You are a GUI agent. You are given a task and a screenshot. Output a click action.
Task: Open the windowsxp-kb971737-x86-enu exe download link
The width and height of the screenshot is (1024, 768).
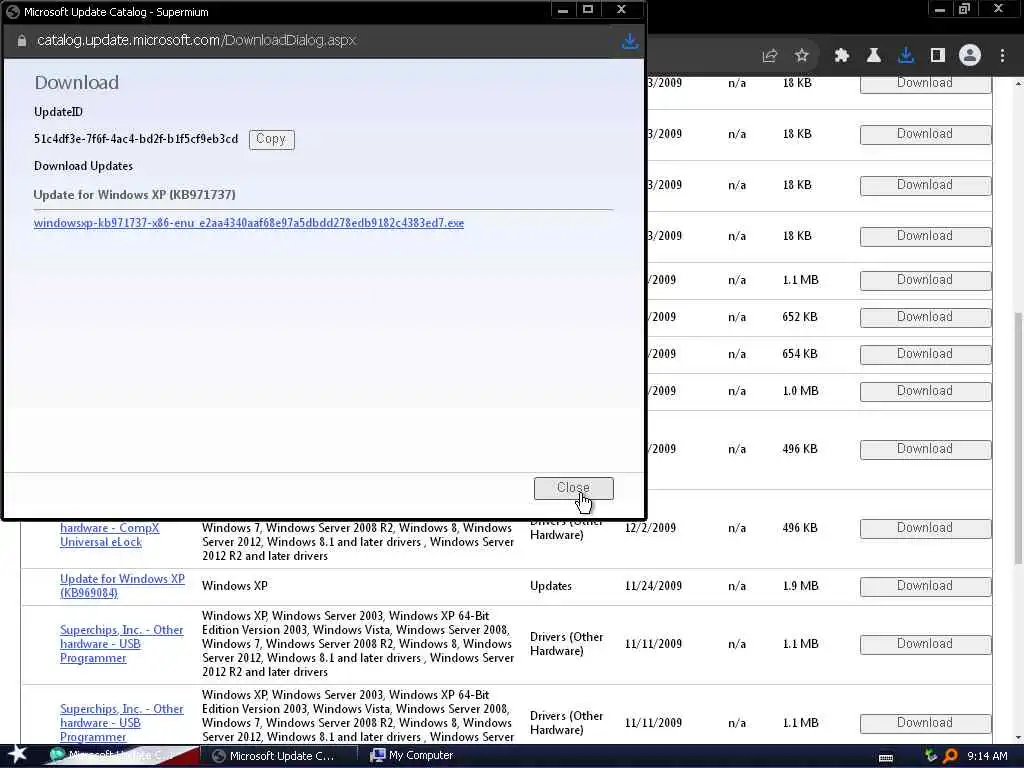point(249,223)
